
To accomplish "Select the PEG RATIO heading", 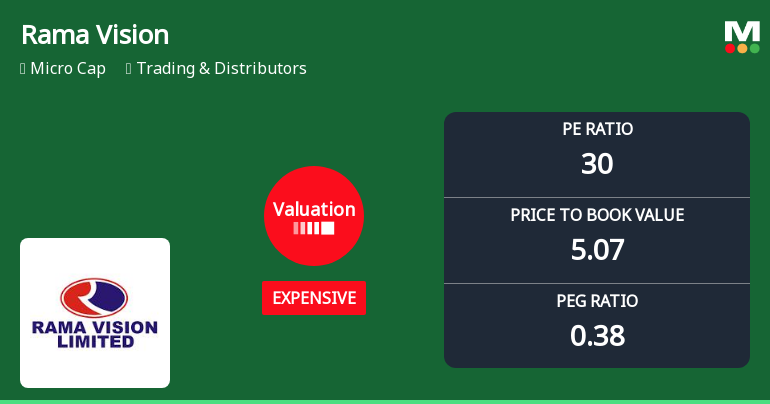I will click(597, 301).
